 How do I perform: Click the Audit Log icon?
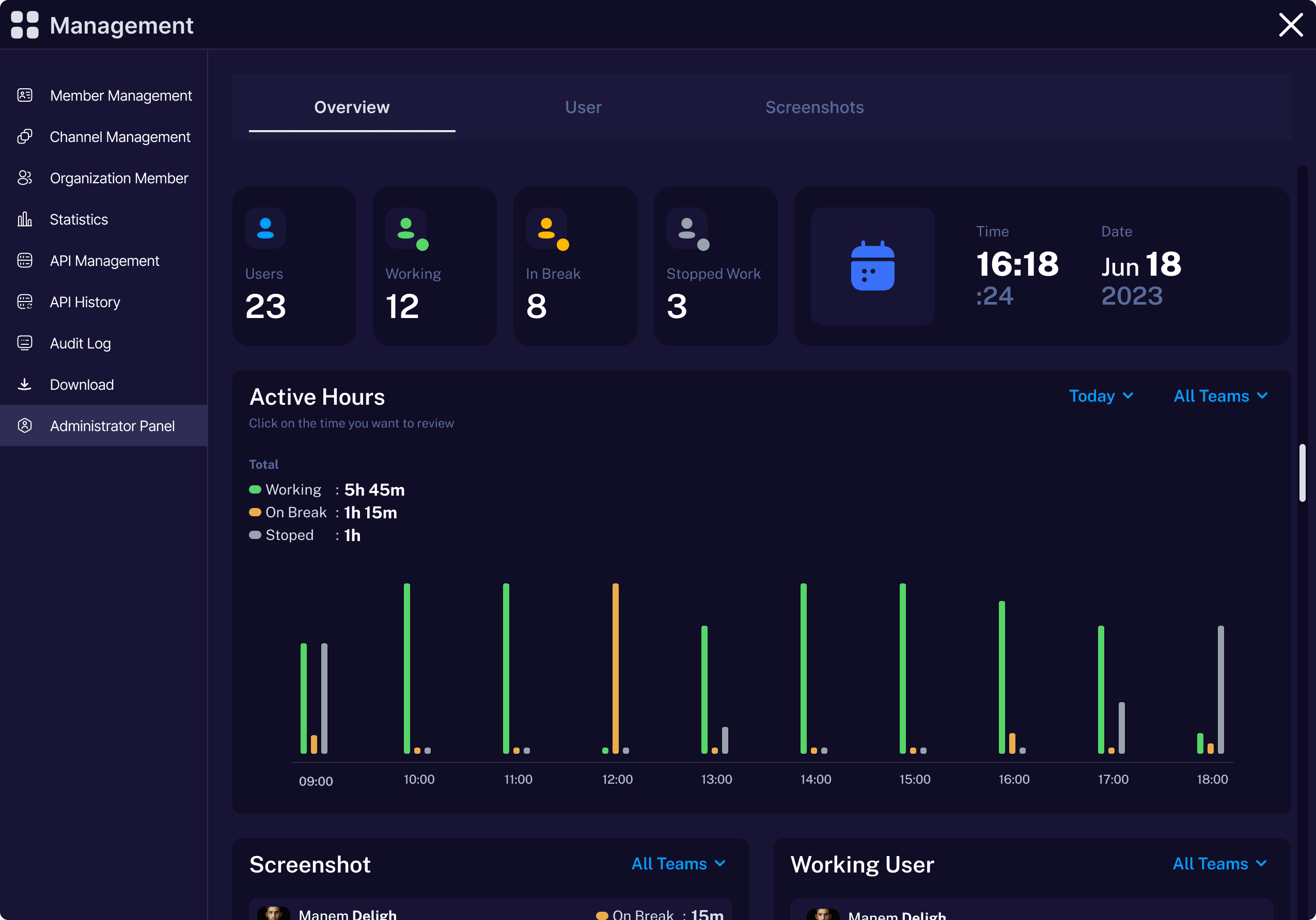click(x=25, y=343)
